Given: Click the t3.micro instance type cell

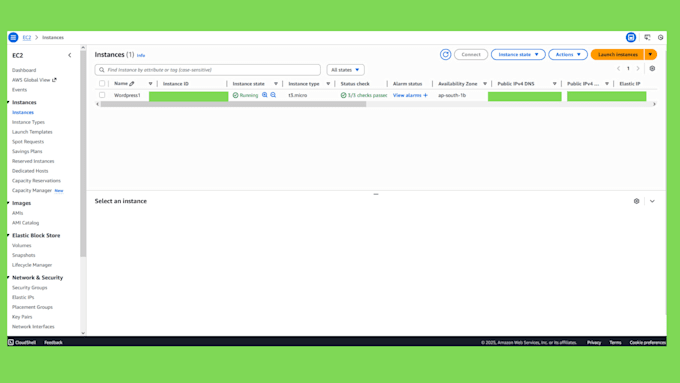Looking at the screenshot, I should [298, 95].
